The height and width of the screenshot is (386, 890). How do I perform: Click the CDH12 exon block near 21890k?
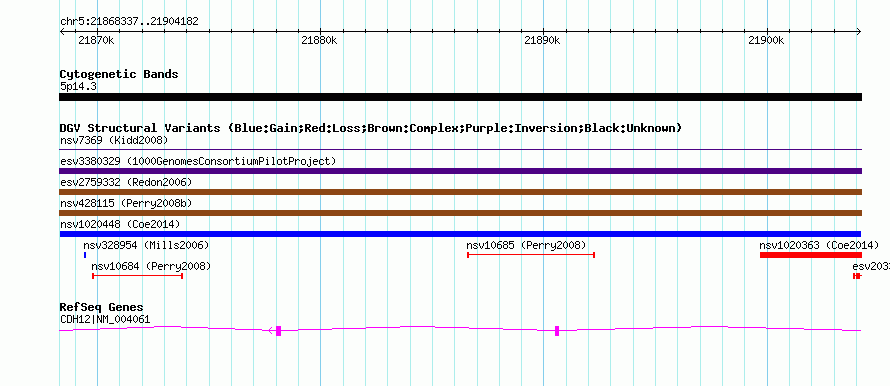point(557,331)
